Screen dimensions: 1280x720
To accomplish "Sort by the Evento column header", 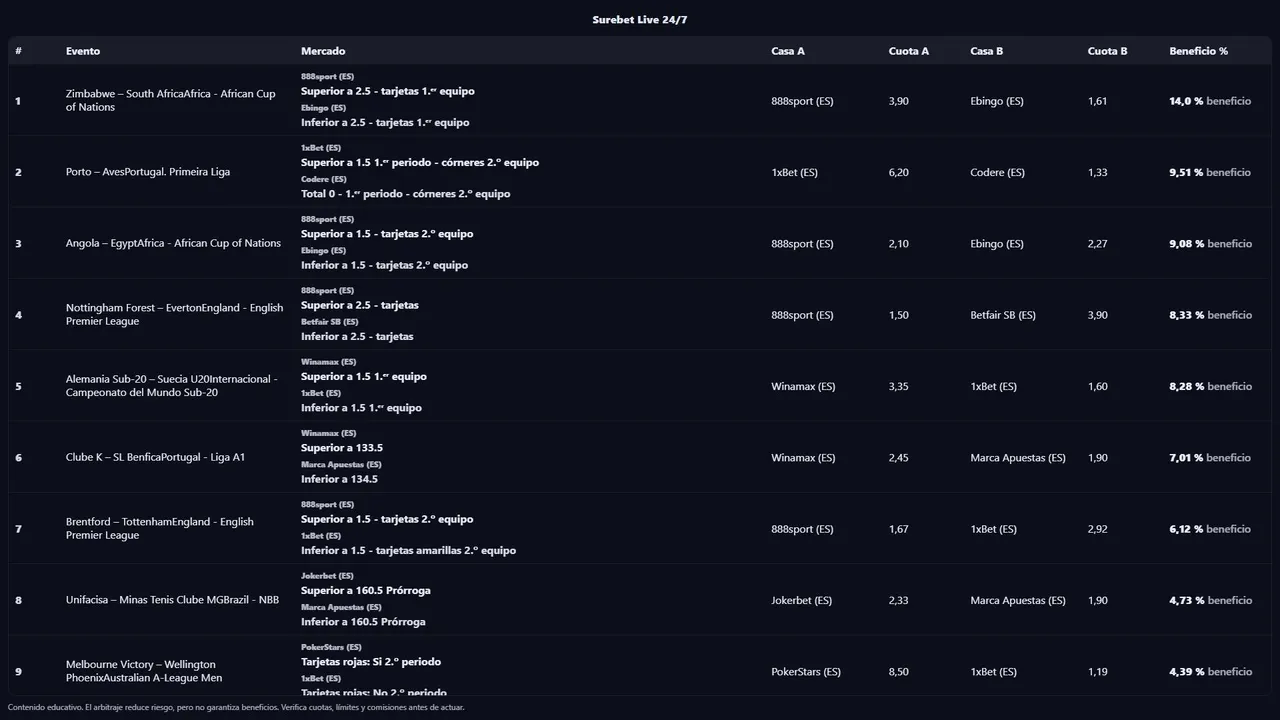I will click(x=83, y=51).
